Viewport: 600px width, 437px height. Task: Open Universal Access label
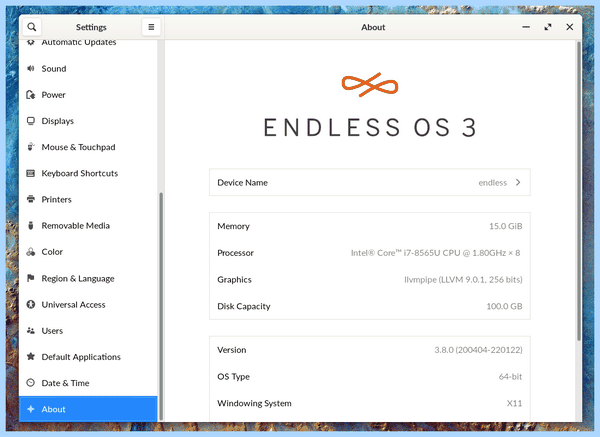click(73, 305)
